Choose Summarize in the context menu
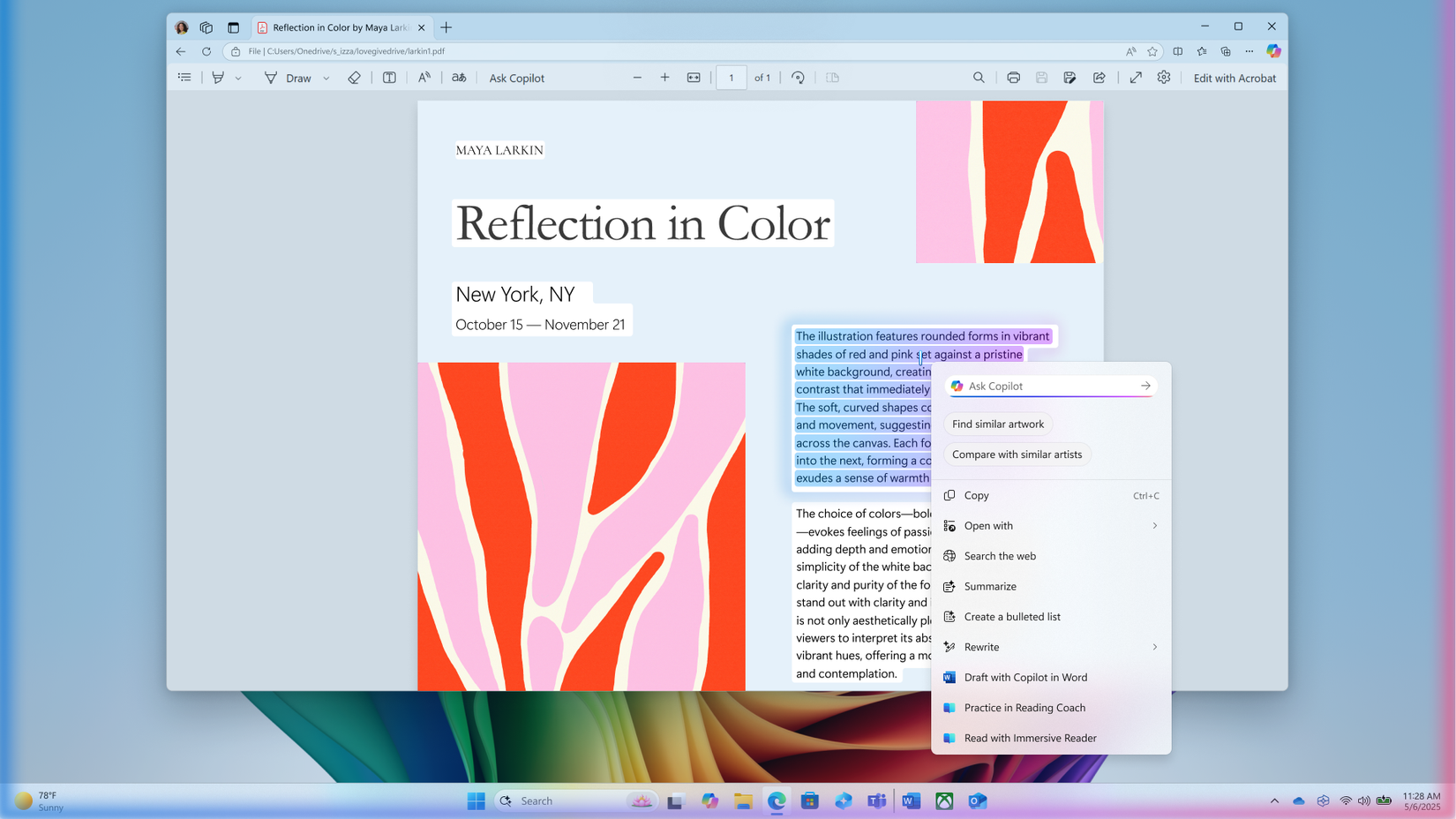This screenshot has height=819, width=1456. pos(1051,587)
